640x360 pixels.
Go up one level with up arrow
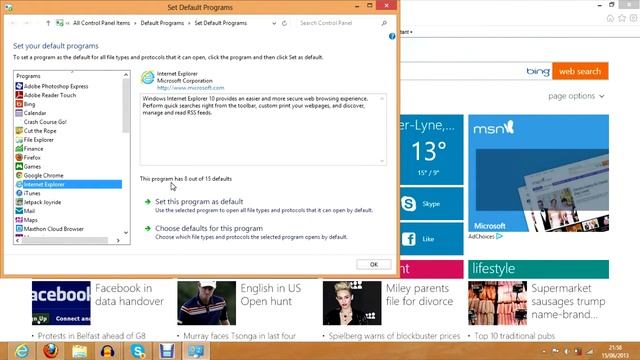click(x=48, y=23)
